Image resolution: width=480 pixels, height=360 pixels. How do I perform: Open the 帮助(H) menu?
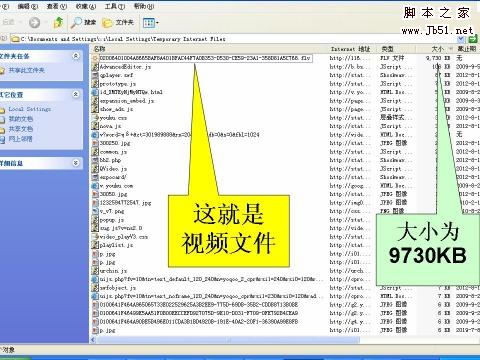click(144, 6)
